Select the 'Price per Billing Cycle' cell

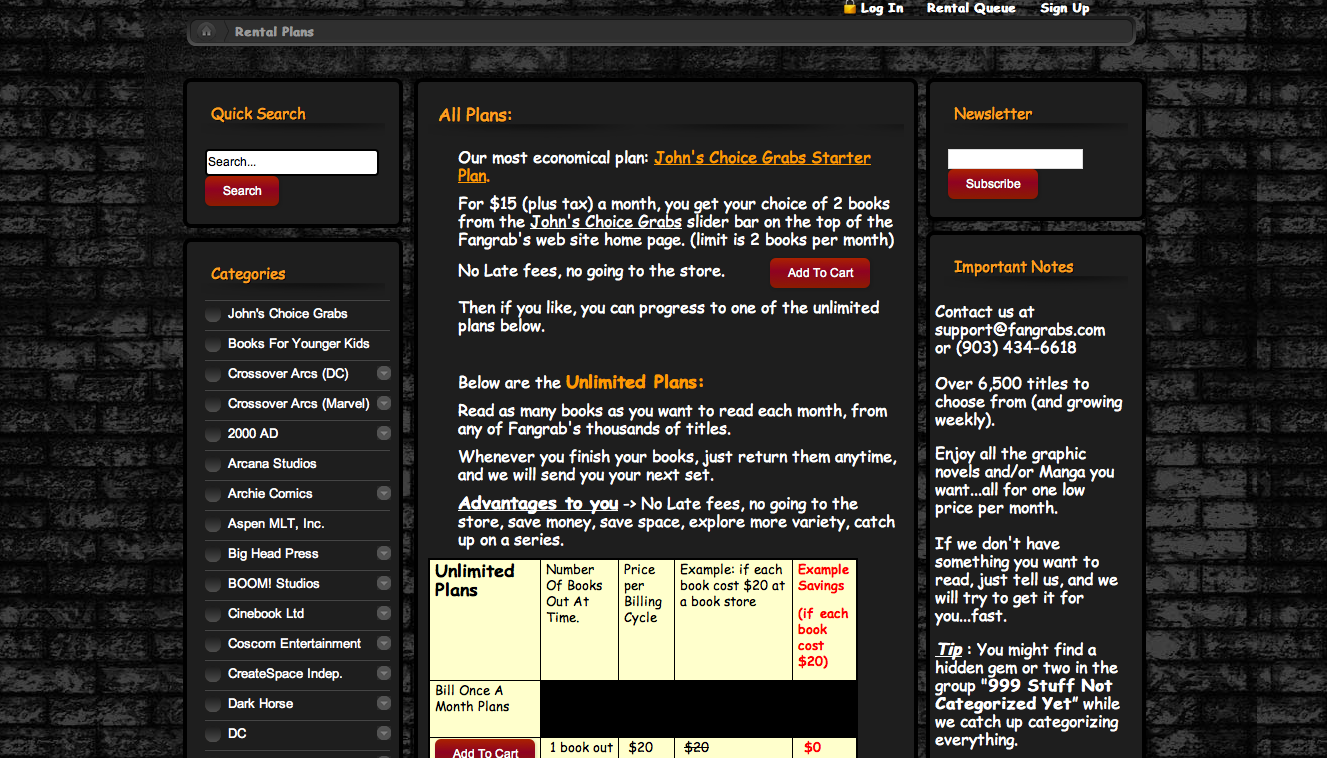pyautogui.click(x=646, y=620)
